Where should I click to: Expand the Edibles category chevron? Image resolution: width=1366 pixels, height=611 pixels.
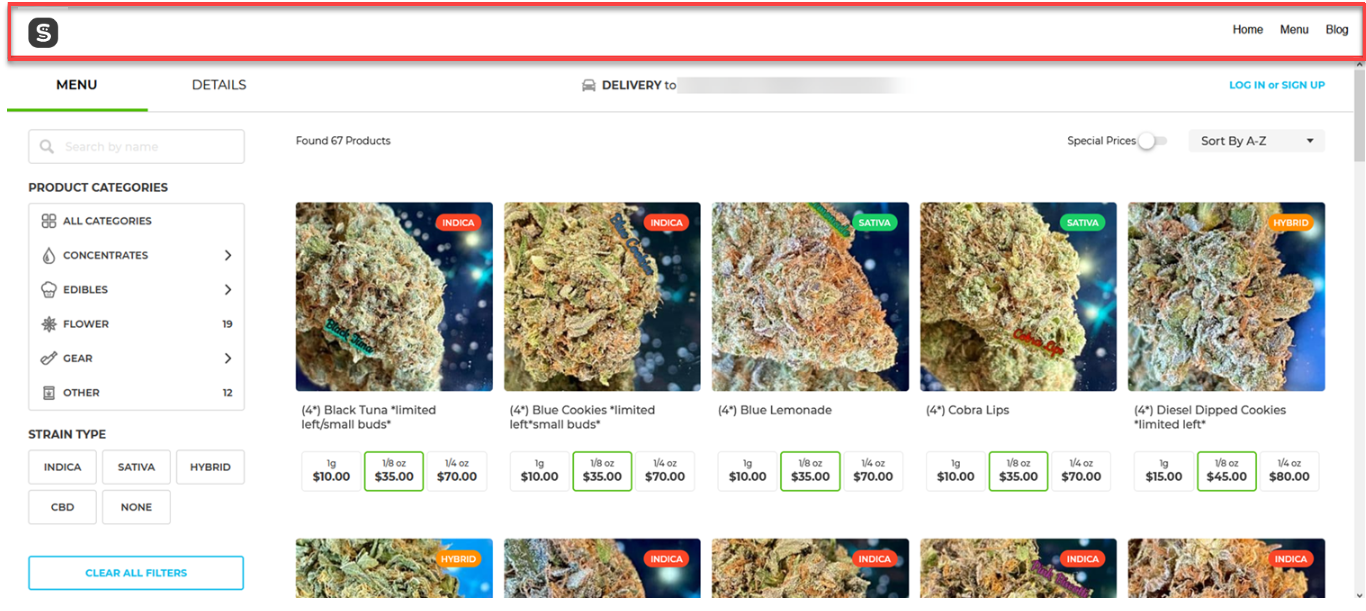[x=228, y=290]
